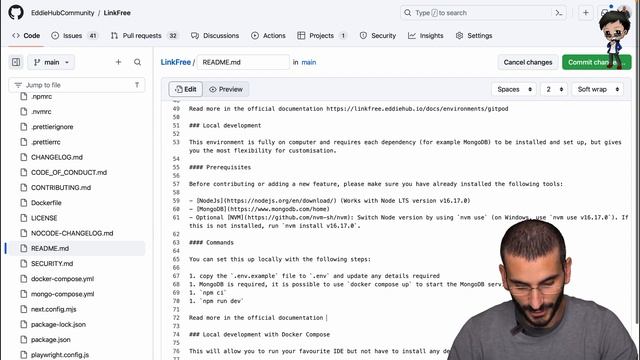Screen dimensions: 640x360
Task: Open the Security tab
Action: tap(378, 36)
